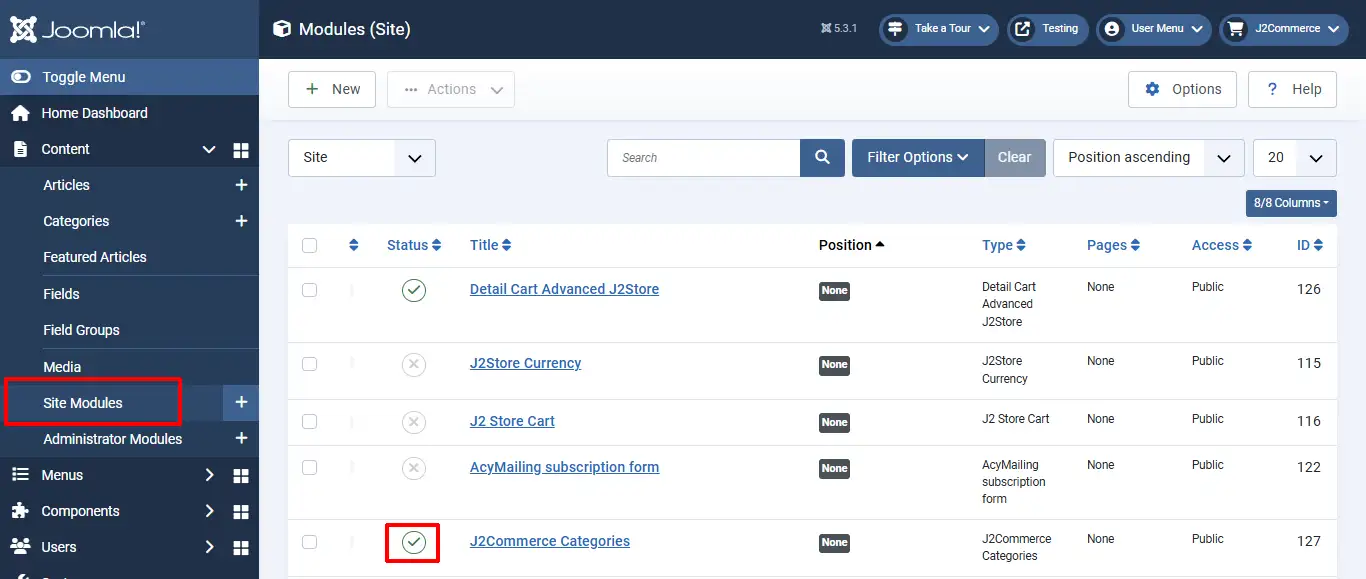
Task: Sort by Access column
Action: [x=1222, y=246]
